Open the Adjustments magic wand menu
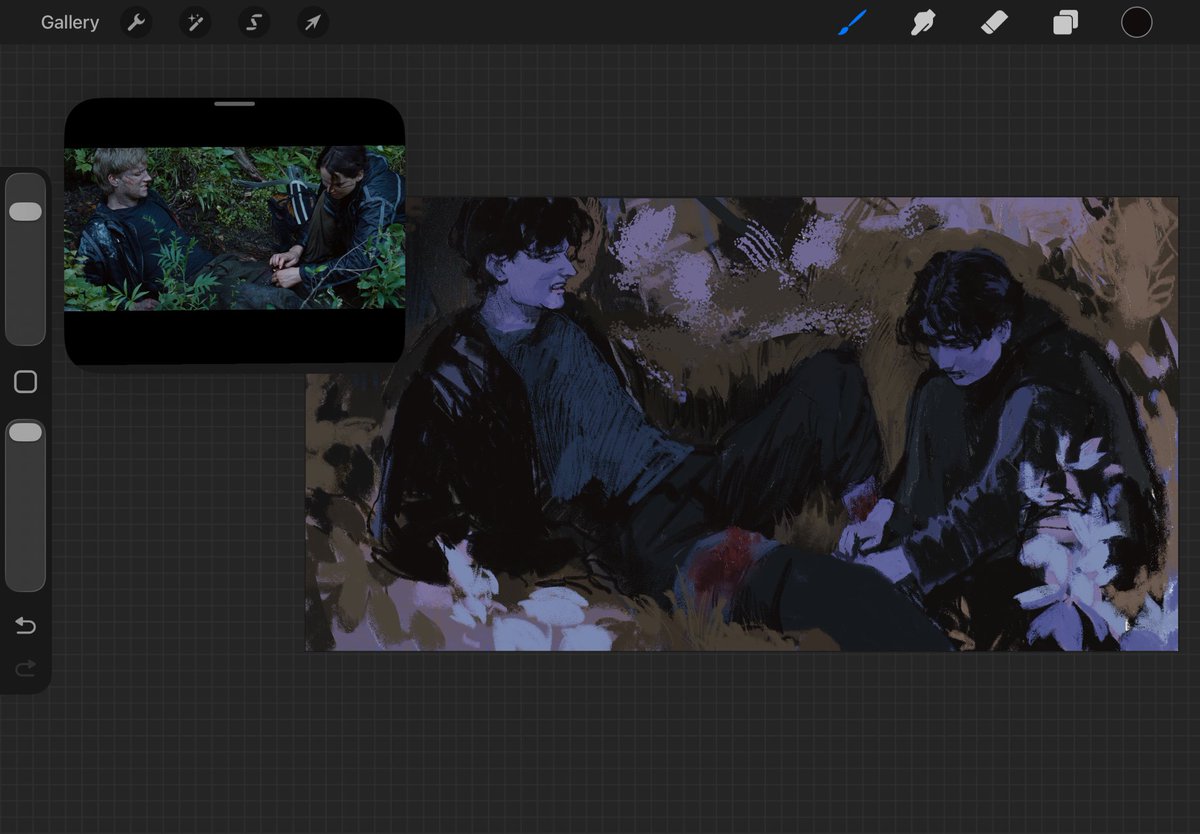 [195, 22]
